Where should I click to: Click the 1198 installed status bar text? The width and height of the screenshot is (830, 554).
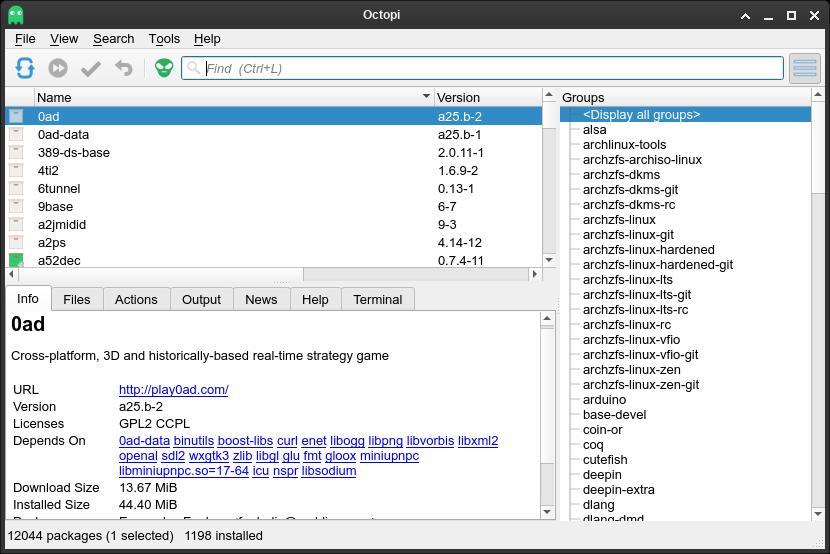223,535
